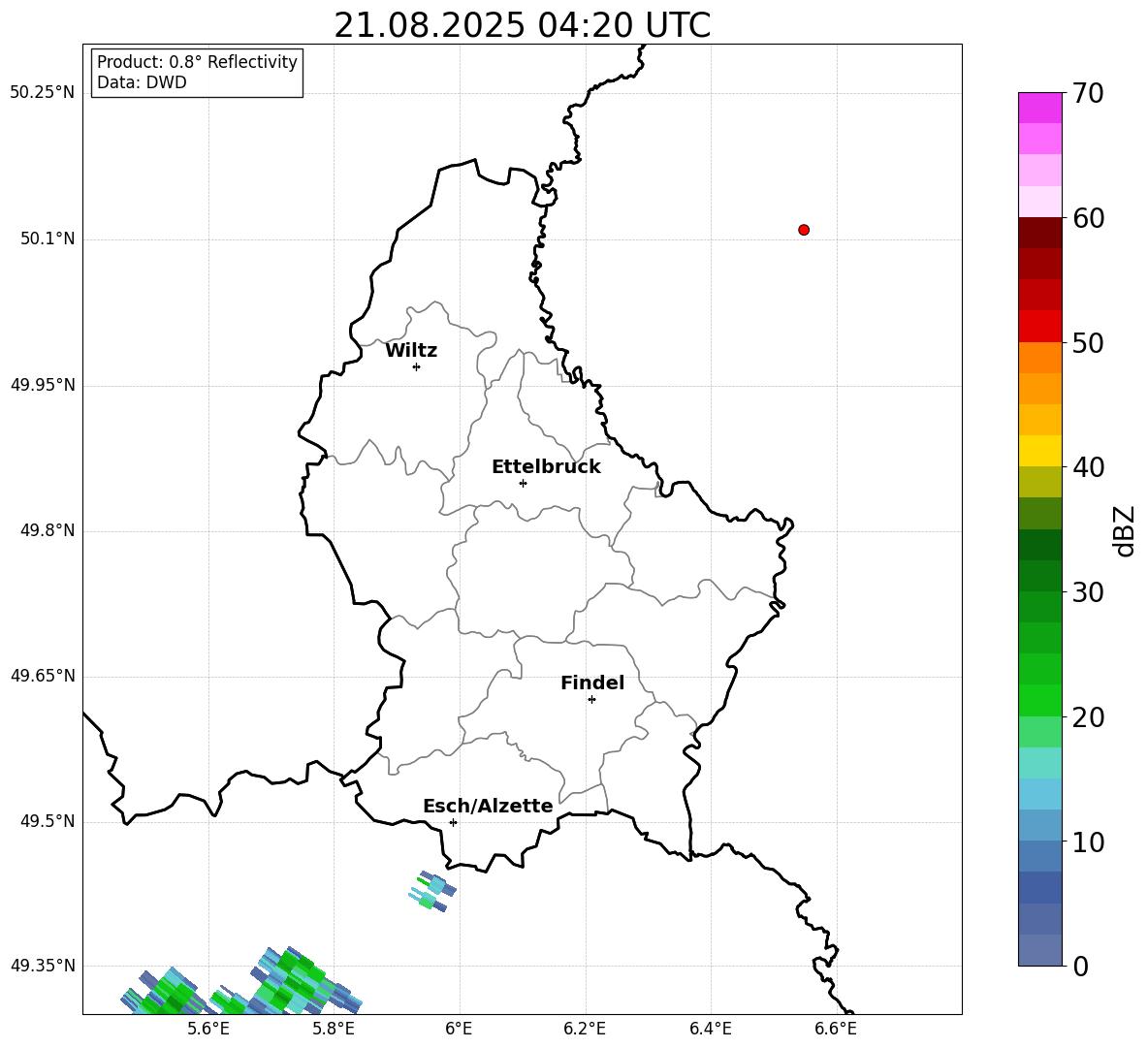Click the orange swatch just below 50
Viewport: 1148px width, 1048px height.
pos(1039,357)
